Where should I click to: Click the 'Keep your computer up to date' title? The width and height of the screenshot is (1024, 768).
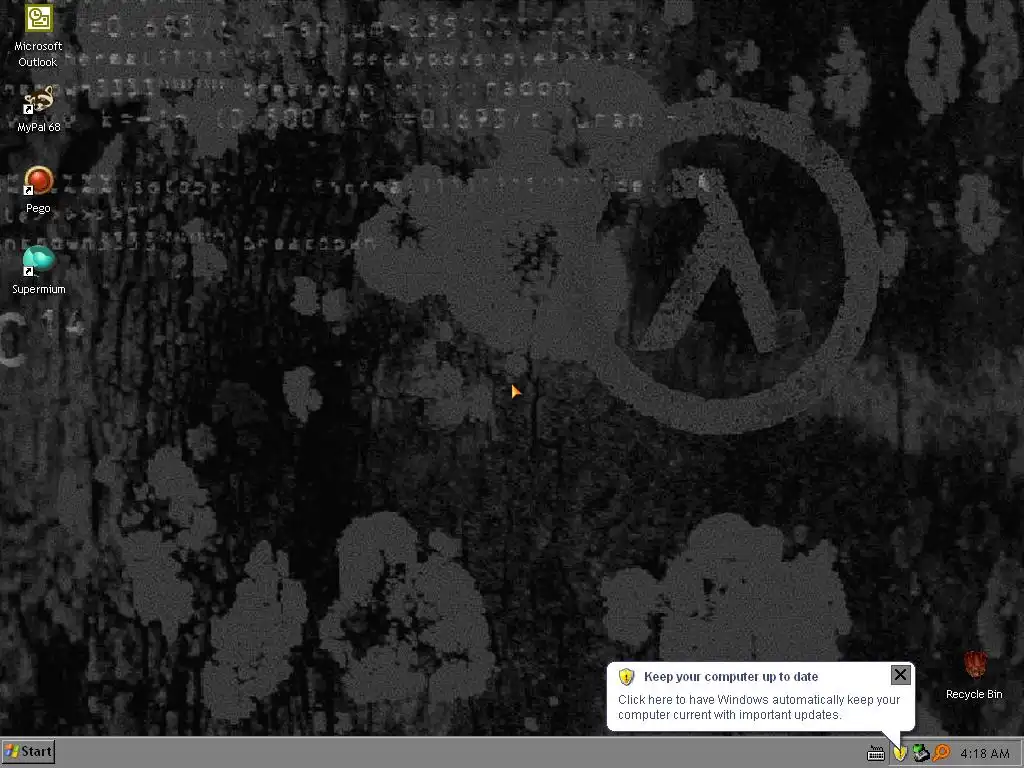pos(731,677)
